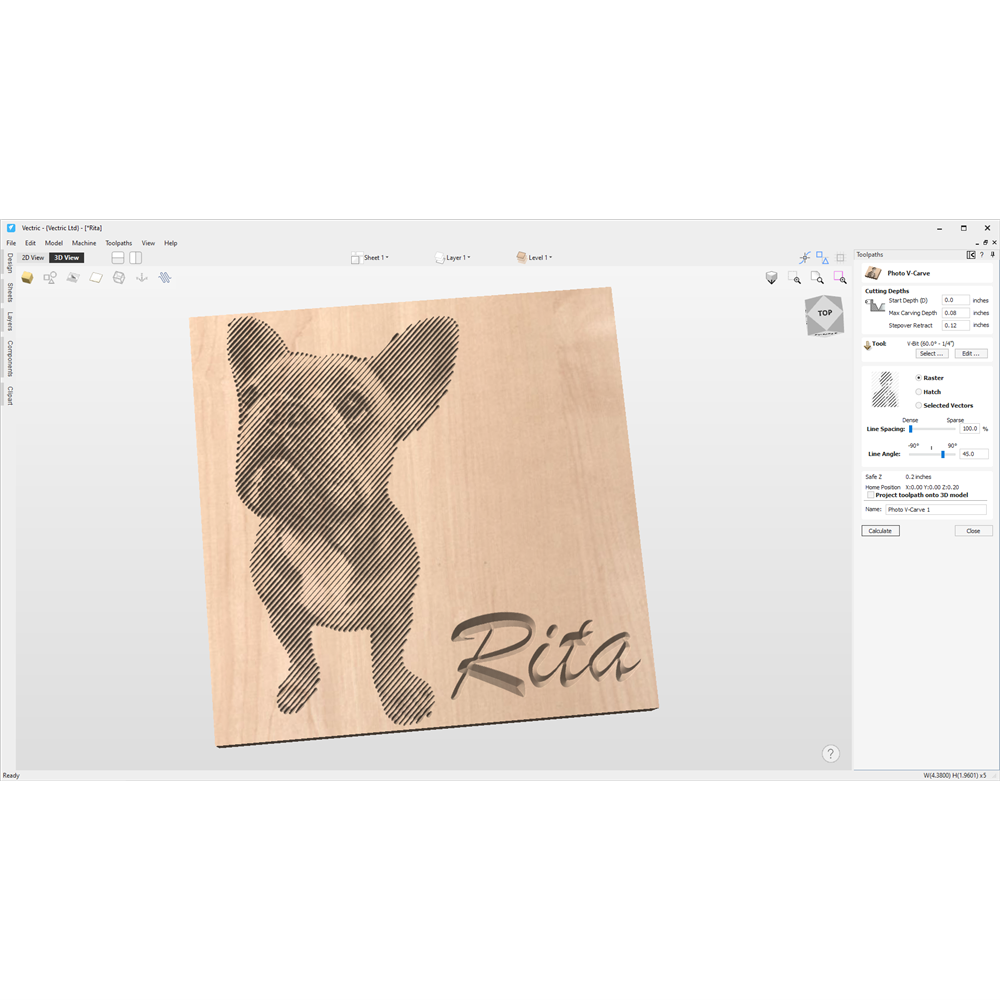Click the Calculate button

pyautogui.click(x=880, y=531)
